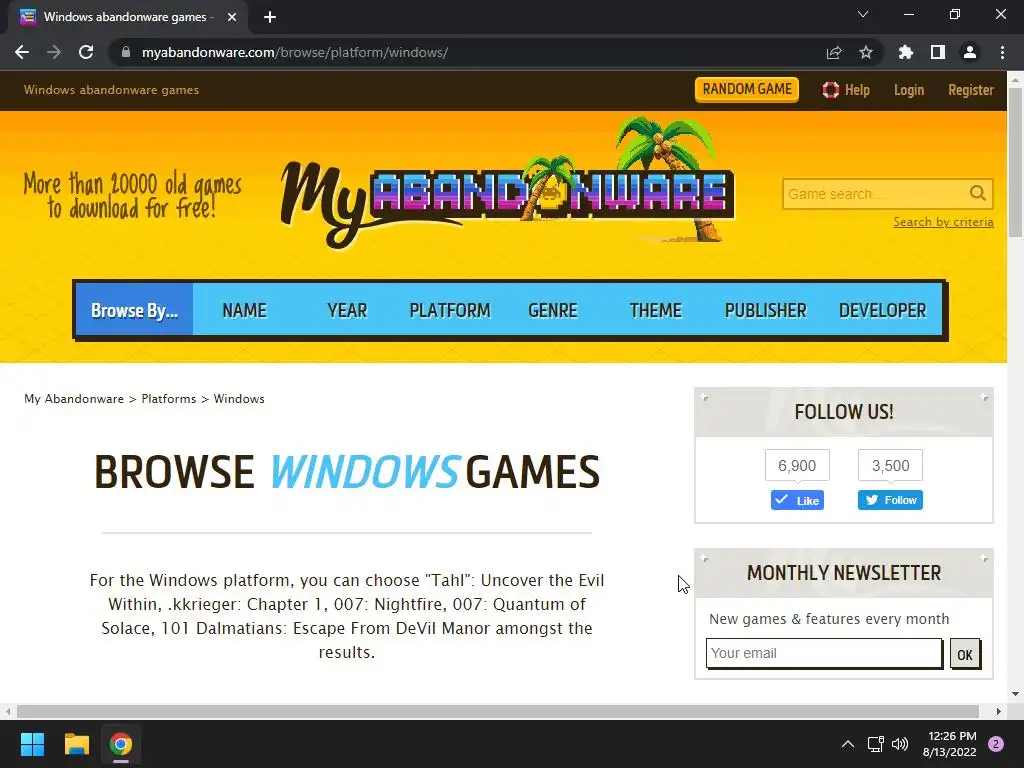The height and width of the screenshot is (768, 1024).
Task: Open the Extensions puzzle icon
Action: tap(905, 52)
